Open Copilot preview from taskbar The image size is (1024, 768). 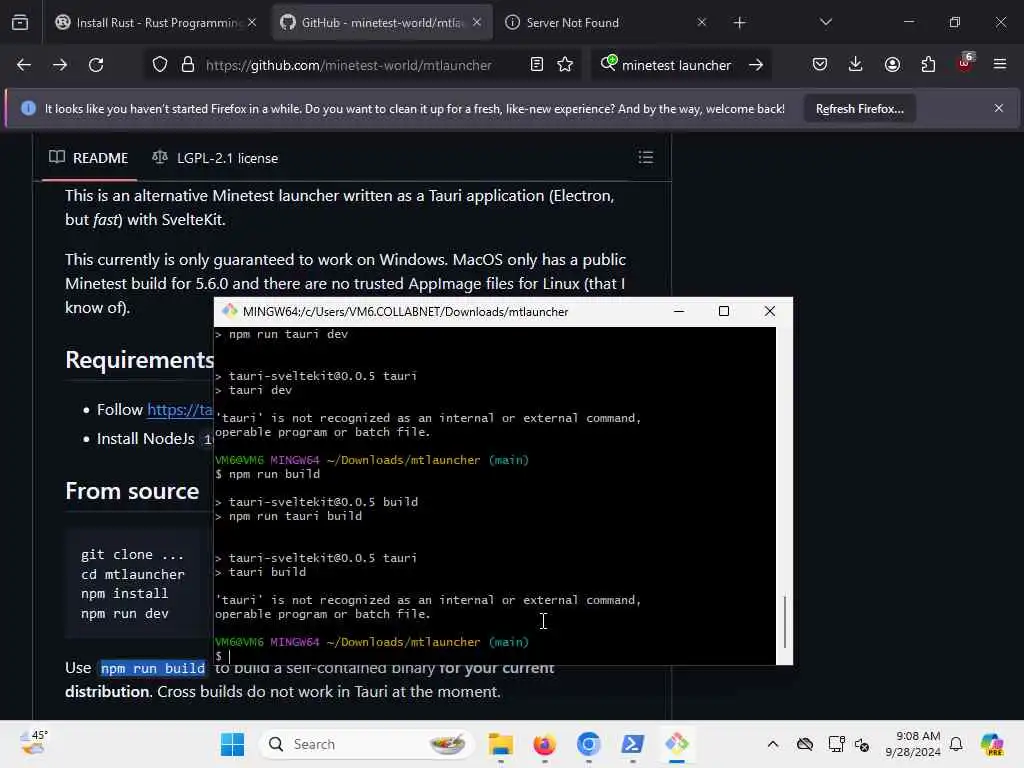pyautogui.click(x=992, y=744)
